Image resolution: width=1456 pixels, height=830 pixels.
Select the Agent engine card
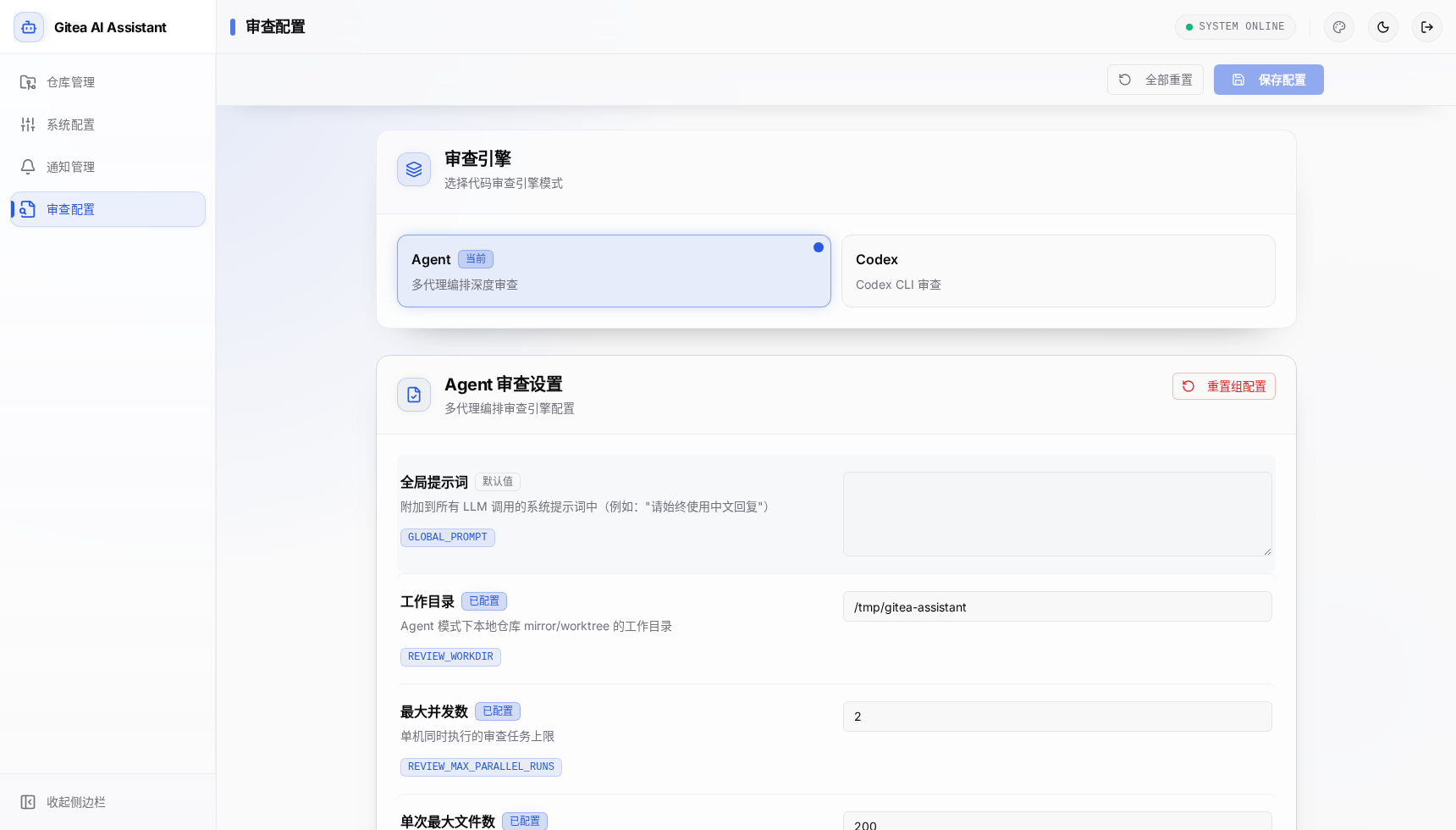[614, 271]
